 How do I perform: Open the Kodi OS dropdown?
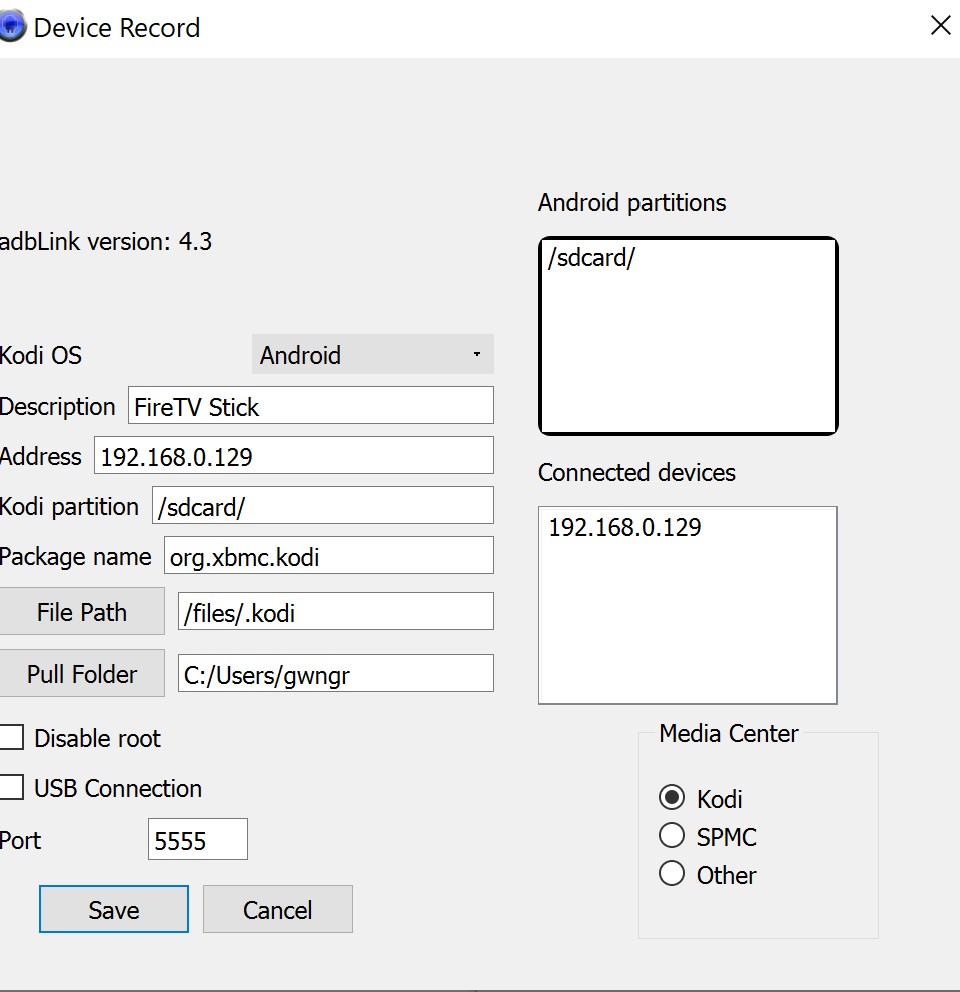(373, 354)
